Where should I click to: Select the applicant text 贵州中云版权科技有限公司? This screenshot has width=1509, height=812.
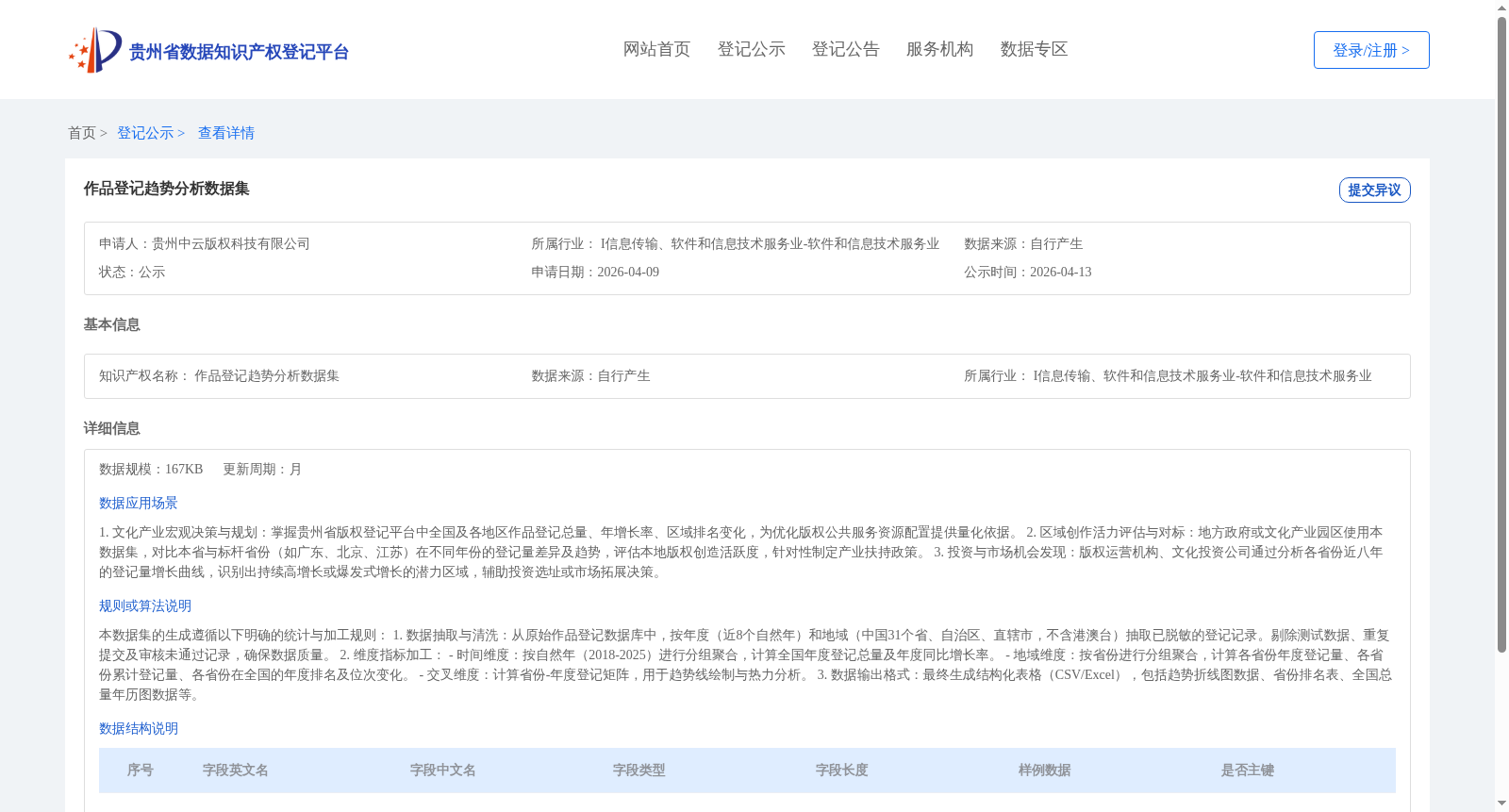(x=231, y=243)
